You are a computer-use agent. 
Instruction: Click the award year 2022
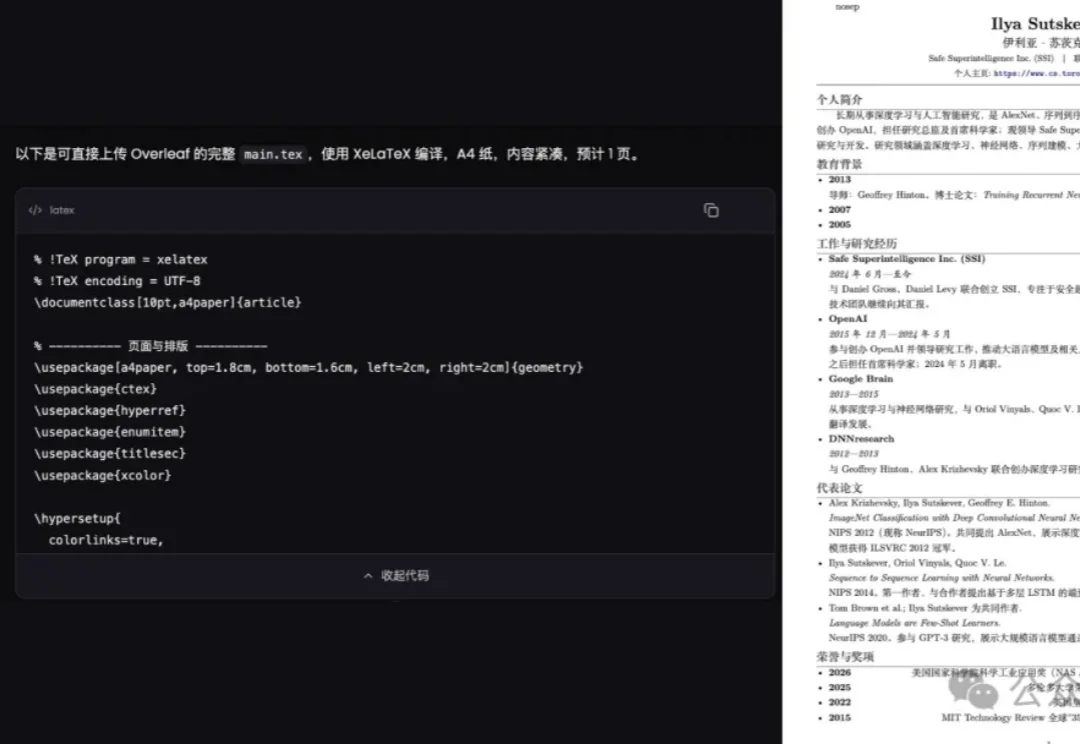840,703
